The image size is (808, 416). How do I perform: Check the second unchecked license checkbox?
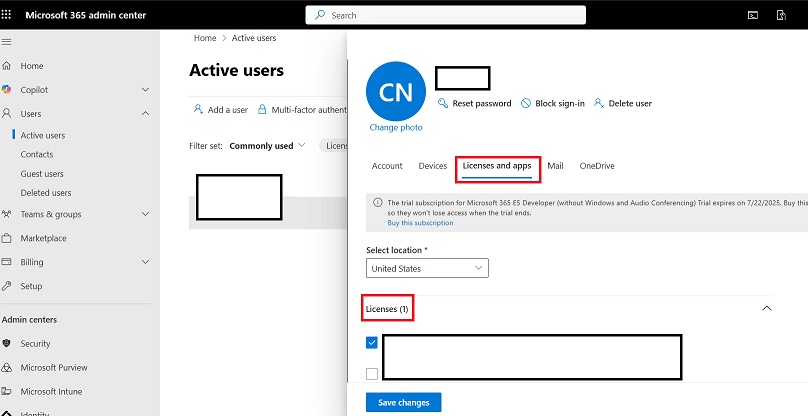[x=372, y=374]
